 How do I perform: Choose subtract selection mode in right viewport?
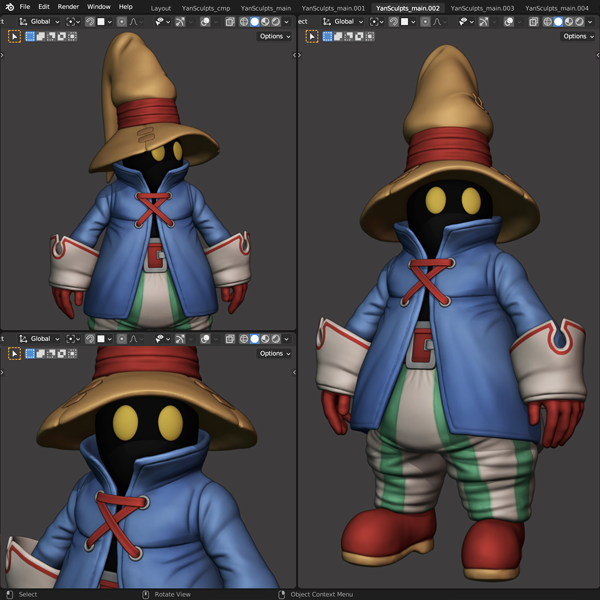pos(349,36)
